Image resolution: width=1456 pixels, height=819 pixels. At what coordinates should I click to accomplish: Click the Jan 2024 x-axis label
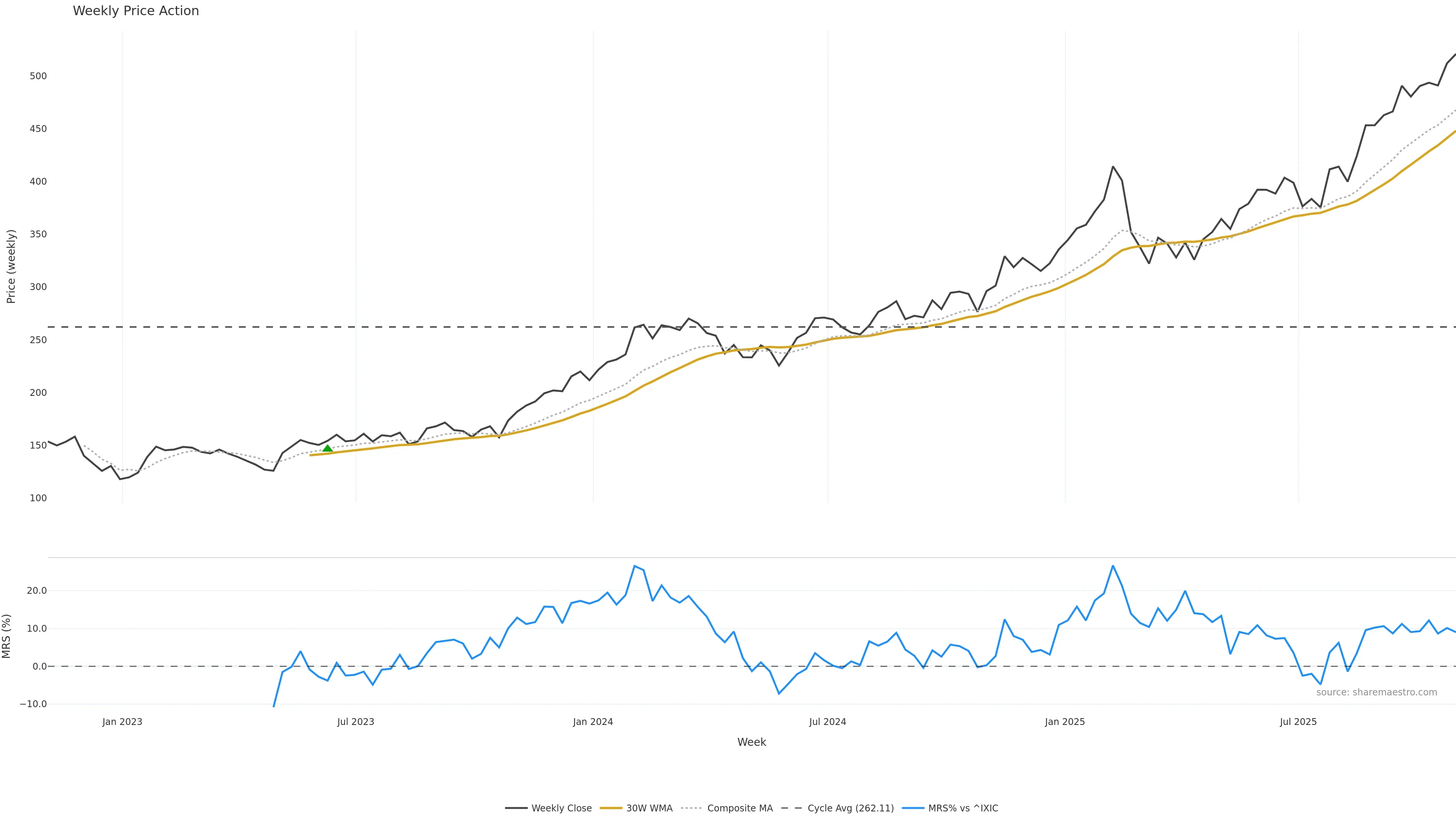pos(592,722)
